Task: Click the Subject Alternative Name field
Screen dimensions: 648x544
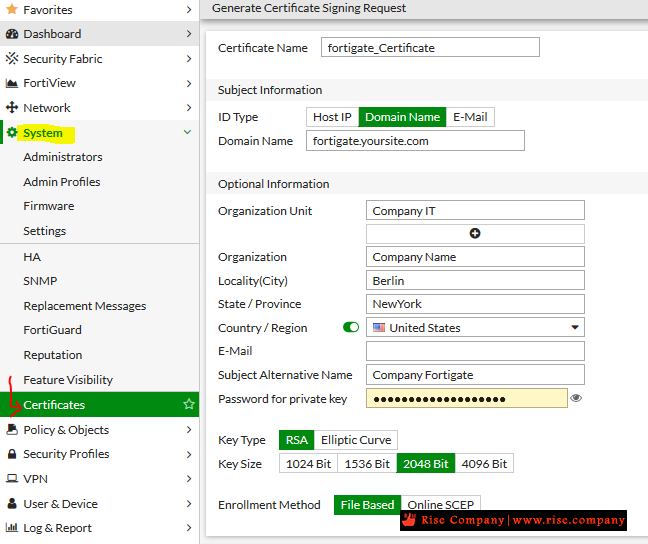Action: click(x=475, y=375)
